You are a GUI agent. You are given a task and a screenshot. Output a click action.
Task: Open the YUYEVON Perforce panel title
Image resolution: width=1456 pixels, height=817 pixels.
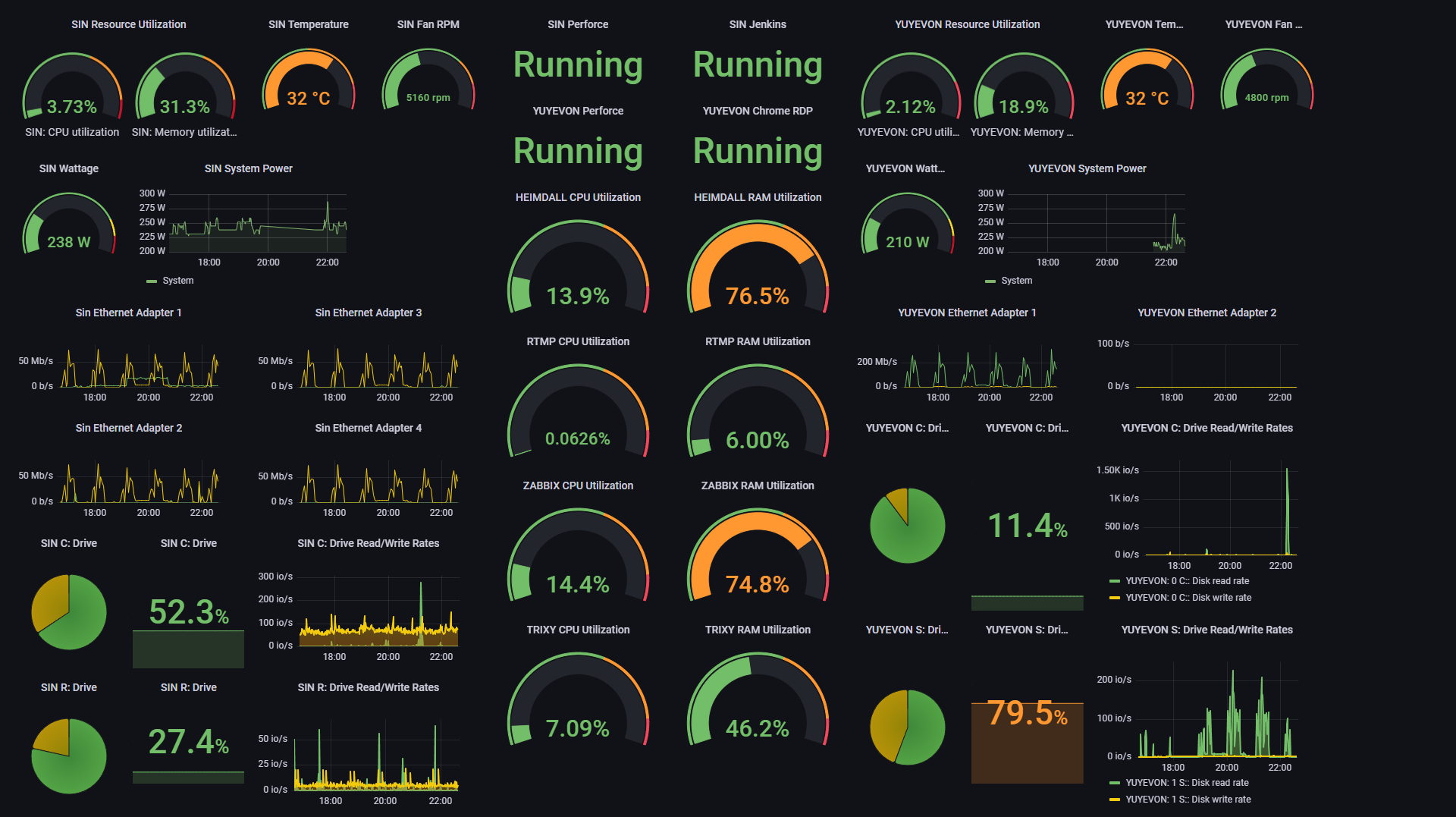(578, 111)
